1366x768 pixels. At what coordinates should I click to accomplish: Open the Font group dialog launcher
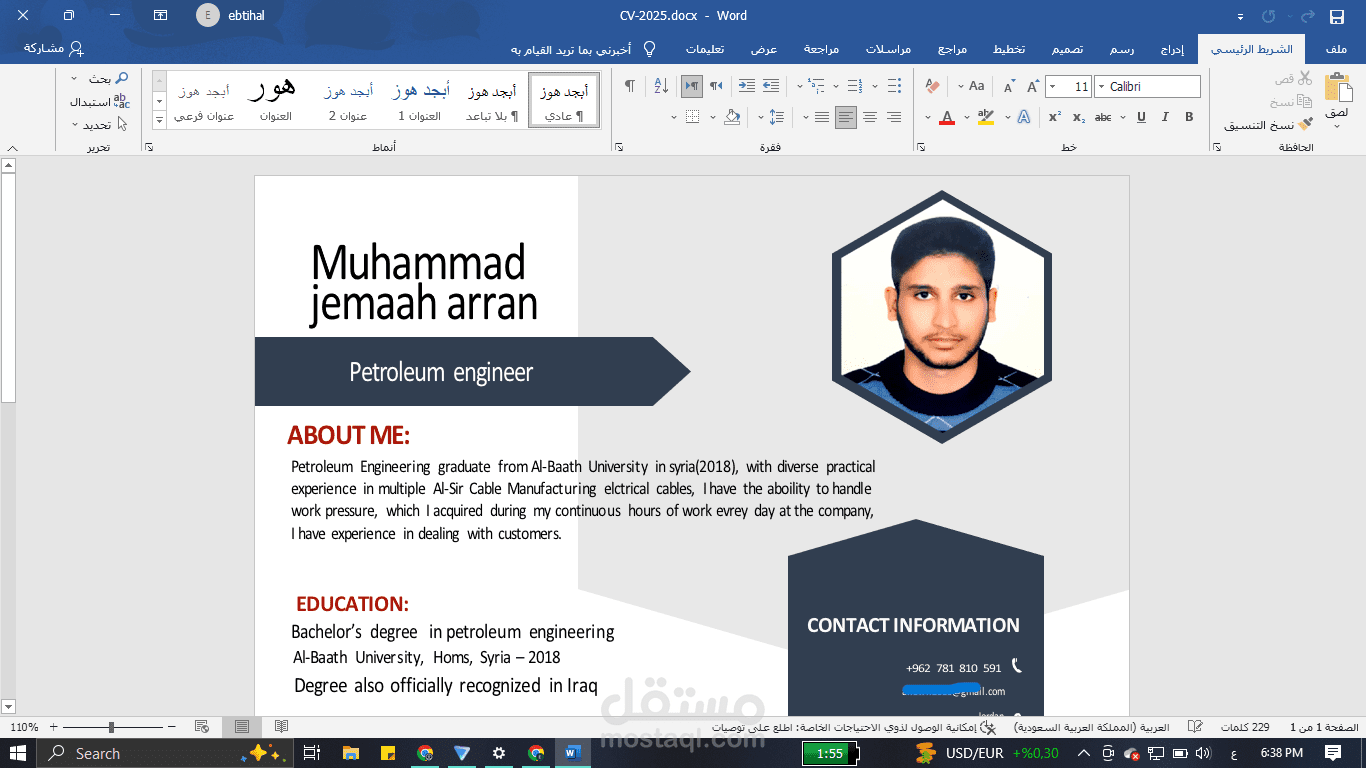pos(921,147)
